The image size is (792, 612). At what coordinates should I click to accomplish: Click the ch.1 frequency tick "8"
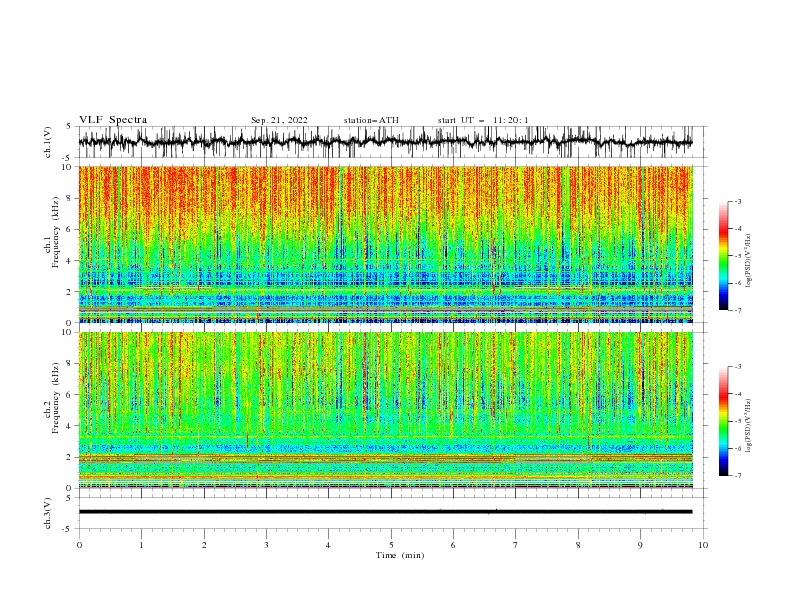click(69, 198)
